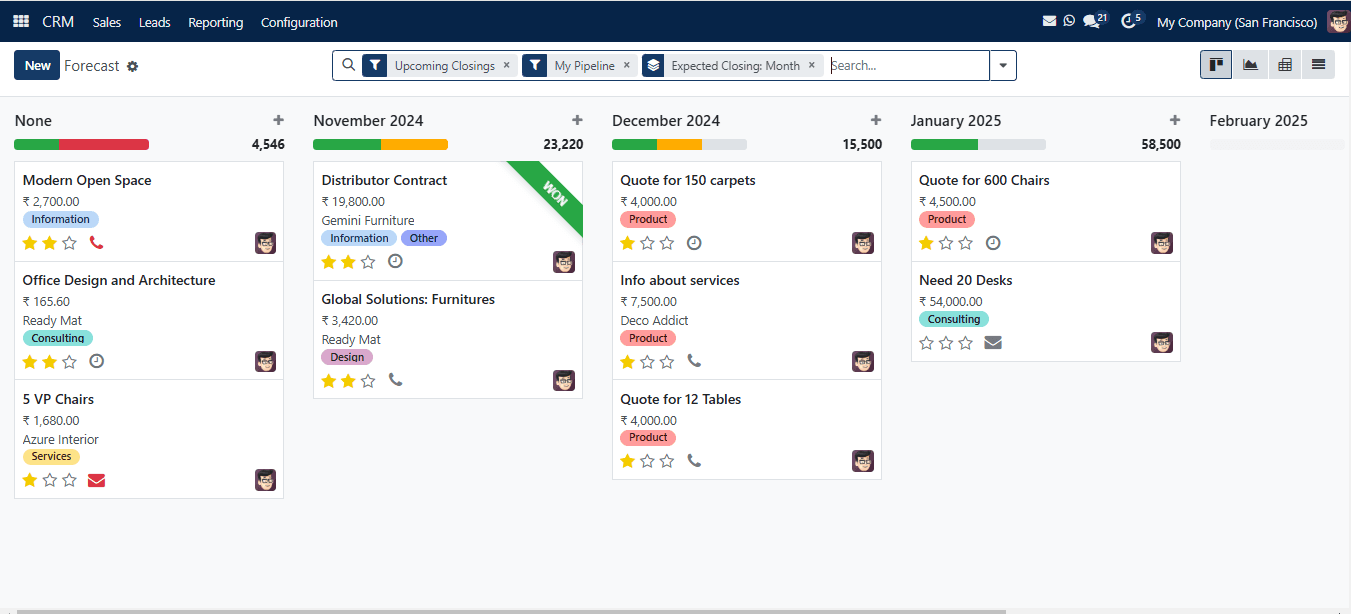Screen dimensions: 1351x614
Task: Open the apps grid home menu
Action: [x=21, y=22]
